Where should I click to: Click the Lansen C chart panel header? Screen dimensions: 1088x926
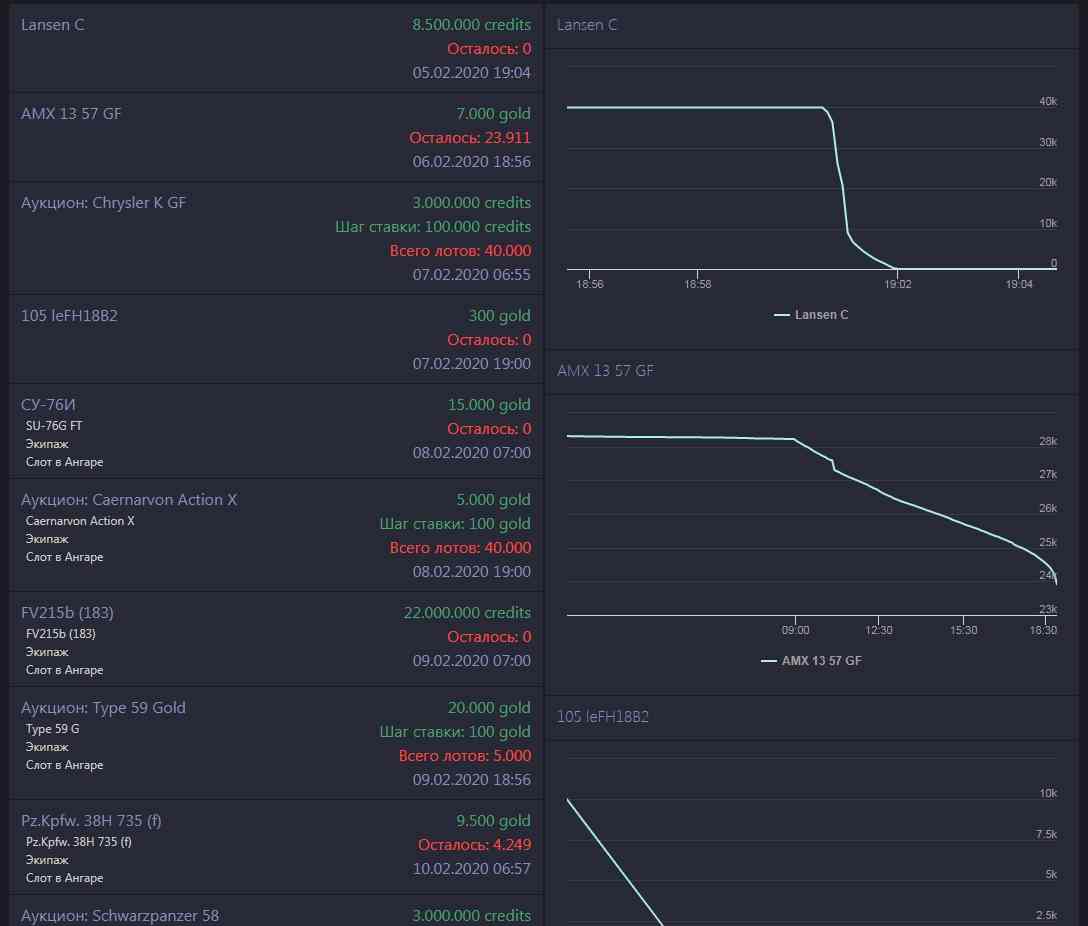coord(587,25)
